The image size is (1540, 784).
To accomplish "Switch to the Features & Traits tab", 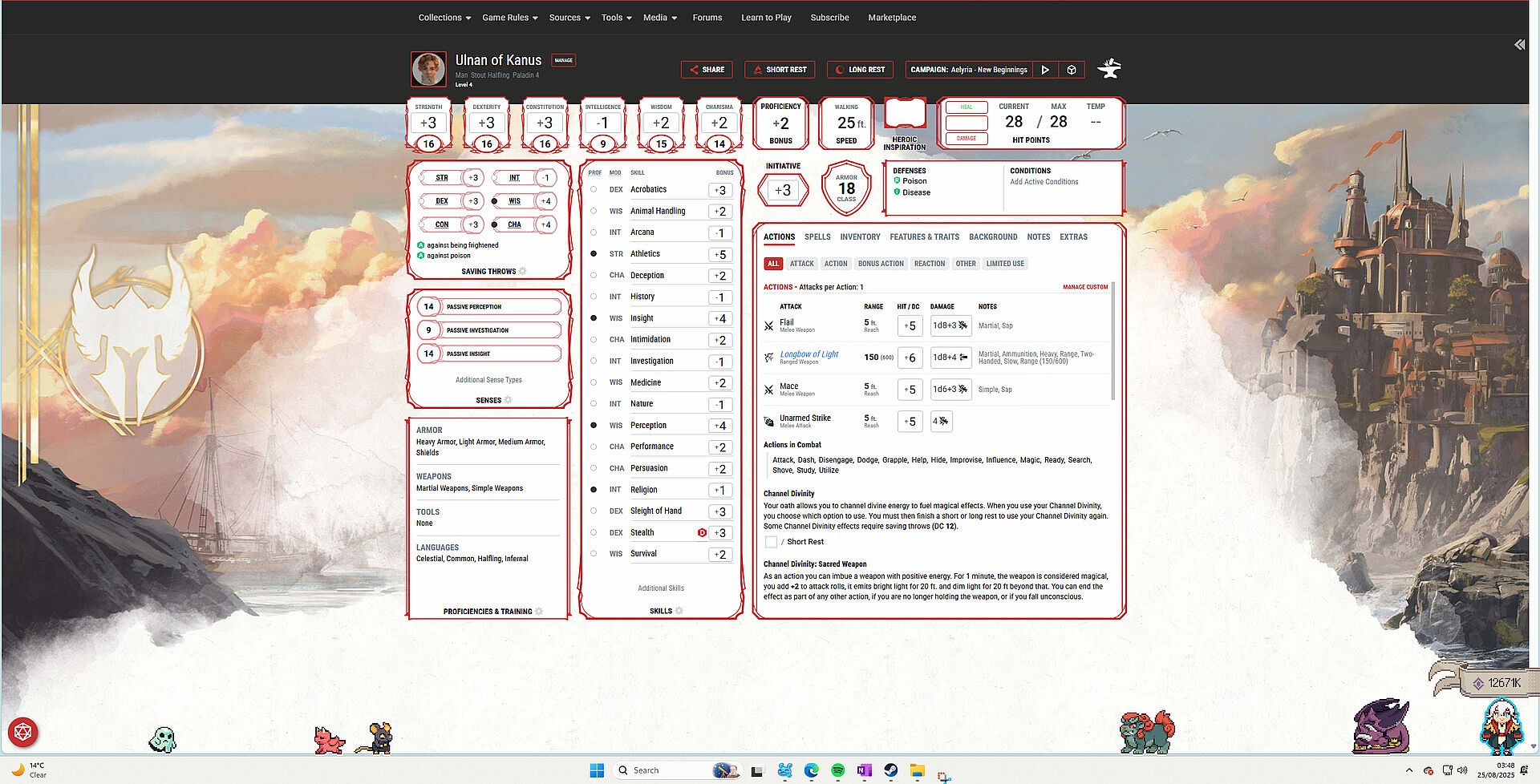I will point(924,237).
